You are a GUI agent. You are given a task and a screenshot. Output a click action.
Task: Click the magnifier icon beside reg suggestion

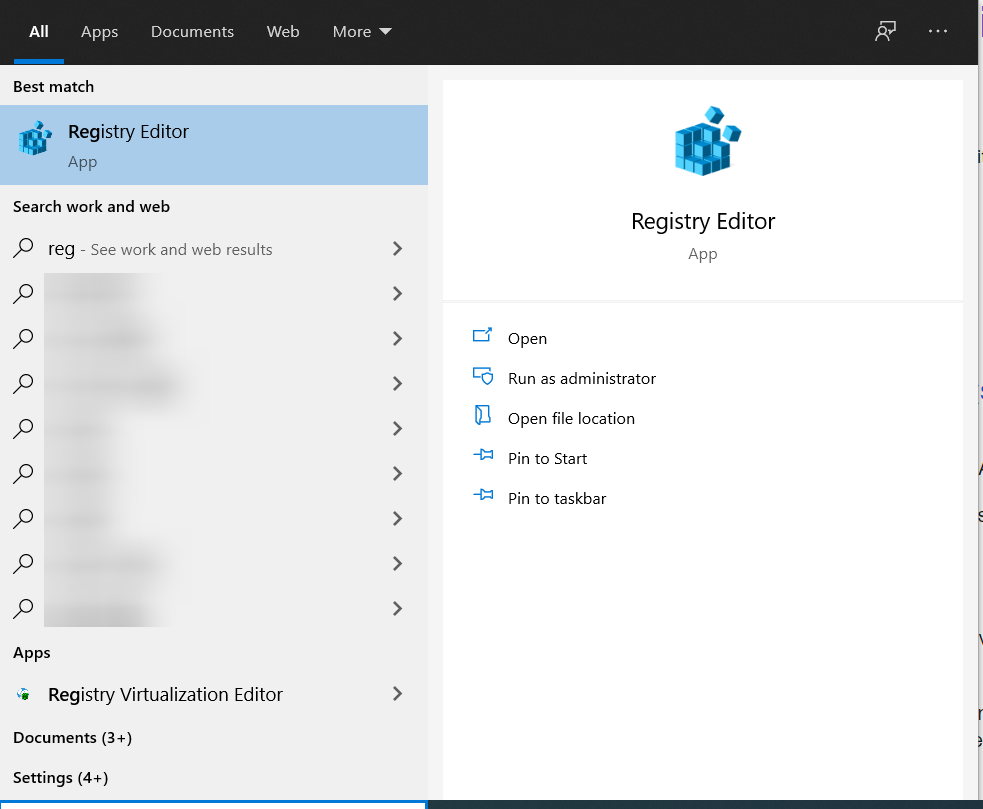tap(22, 248)
